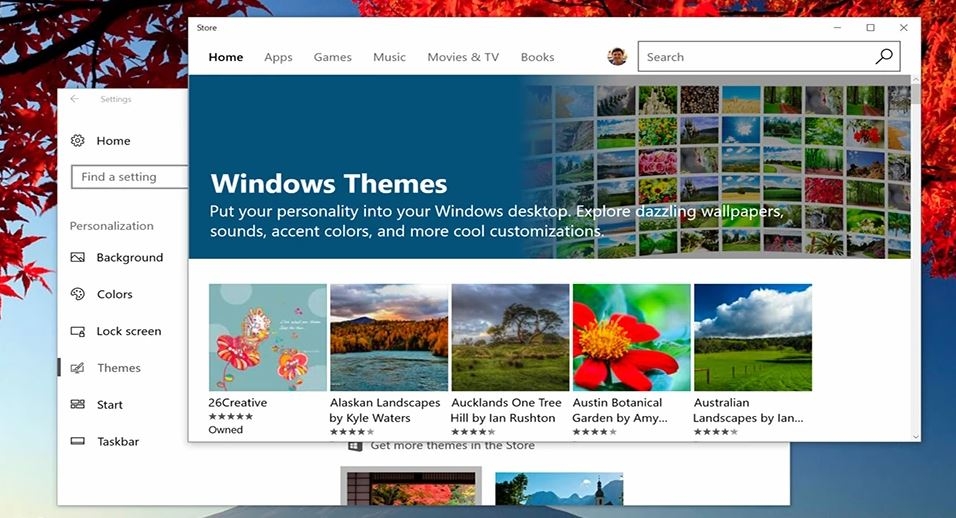Select the mountain church theme thumbnail in Settings
This screenshot has width=956, height=518.
(x=559, y=489)
